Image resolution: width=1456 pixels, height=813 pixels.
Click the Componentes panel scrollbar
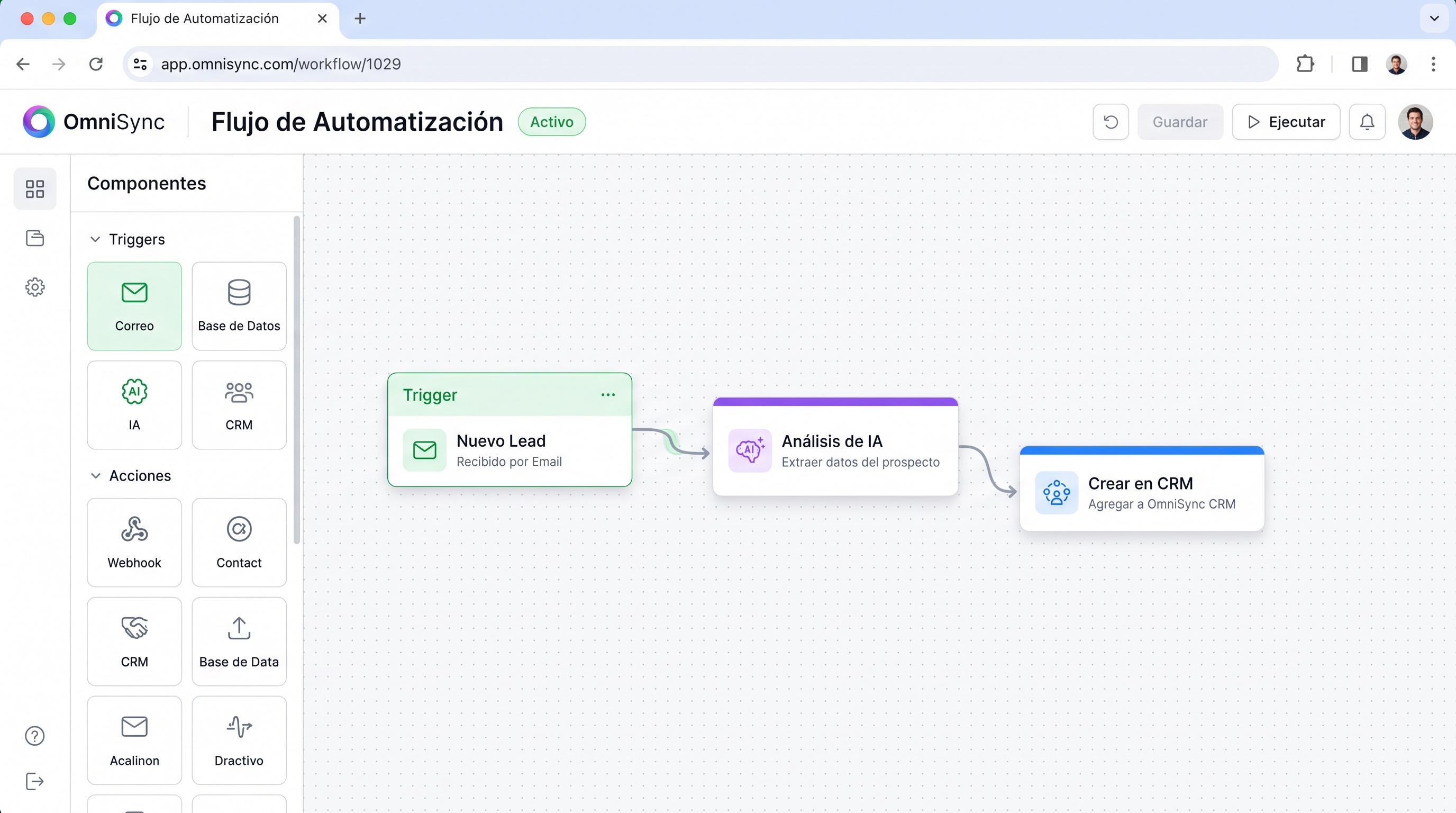pyautogui.click(x=297, y=380)
